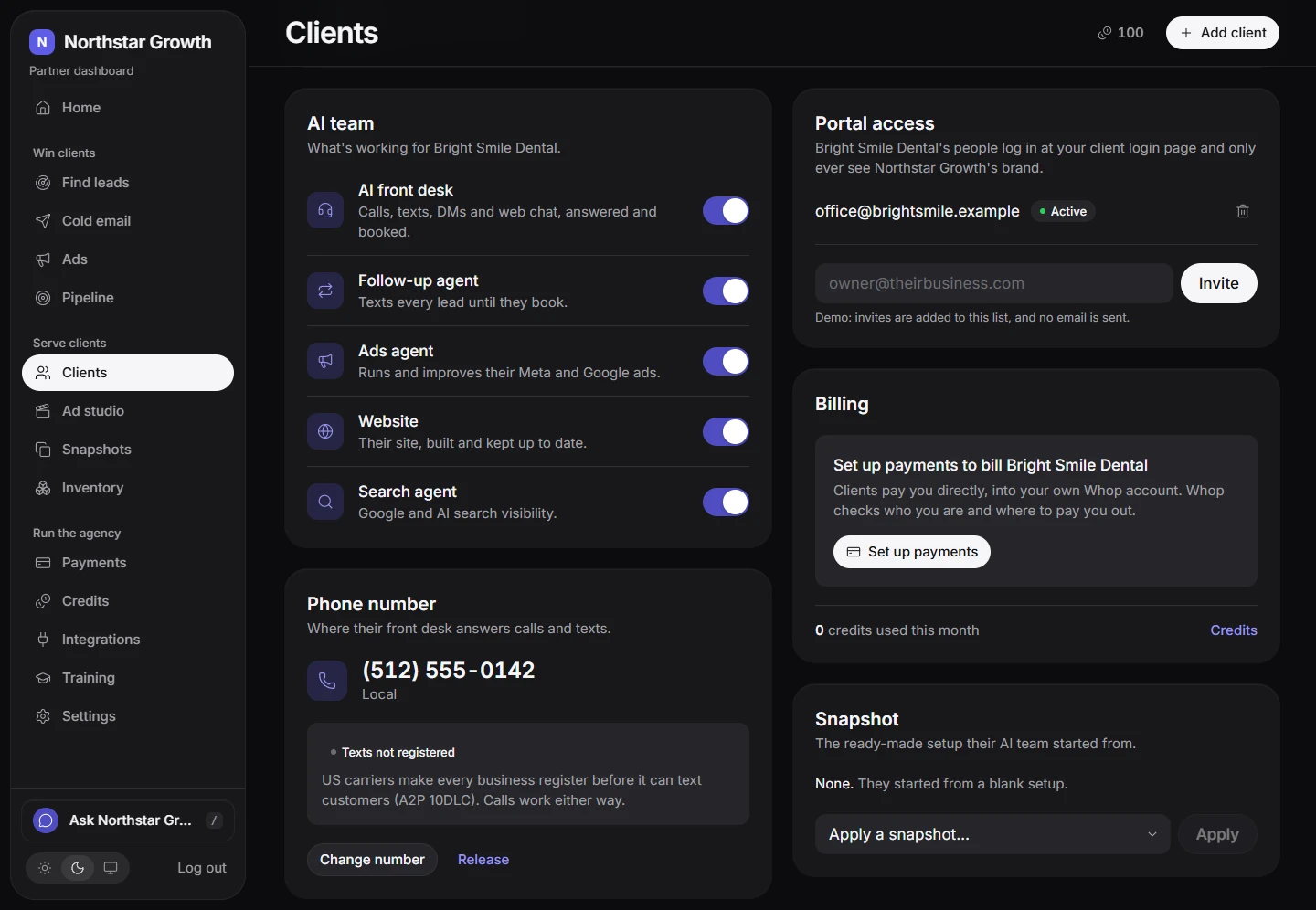This screenshot has width=1316, height=910.
Task: Click the Ads agent megaphone icon
Action: point(325,361)
